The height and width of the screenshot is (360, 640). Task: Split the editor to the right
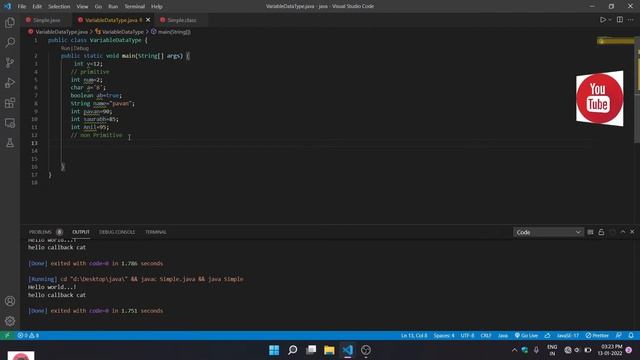point(620,20)
